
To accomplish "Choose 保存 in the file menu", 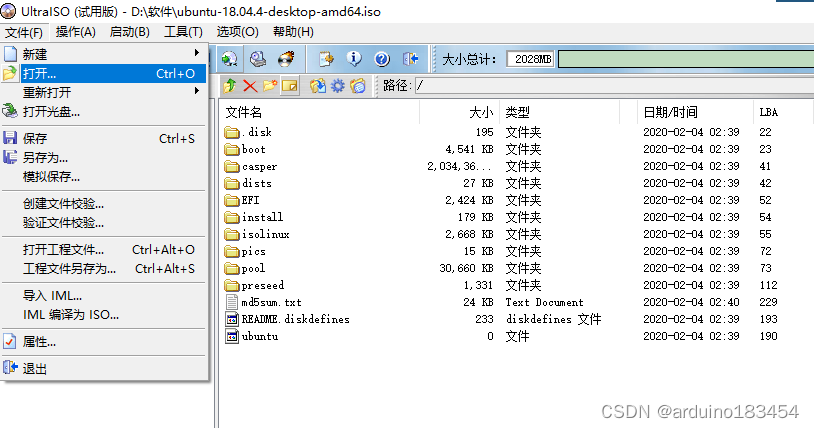I will (x=104, y=139).
